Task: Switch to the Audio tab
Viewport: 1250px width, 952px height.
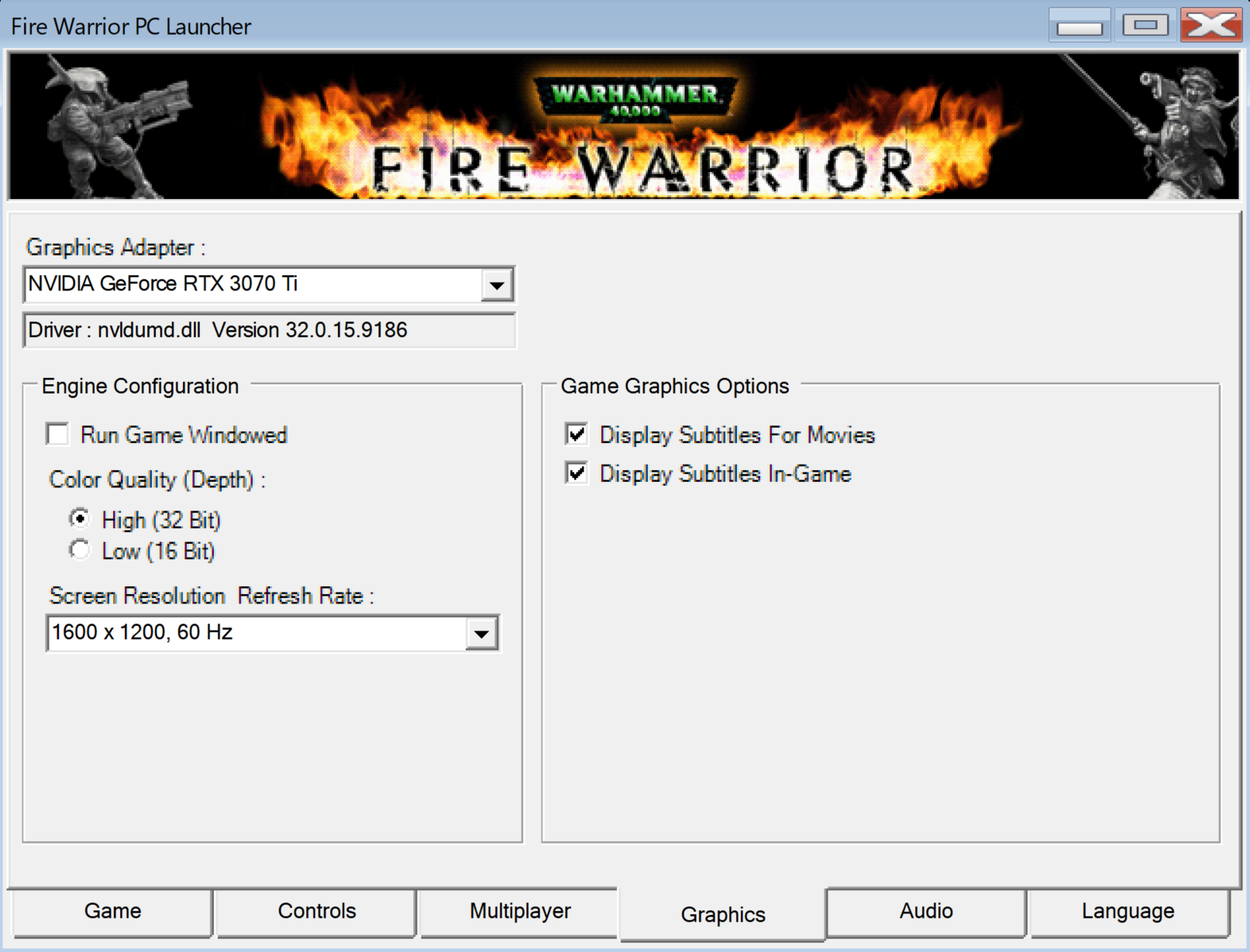Action: (x=926, y=912)
